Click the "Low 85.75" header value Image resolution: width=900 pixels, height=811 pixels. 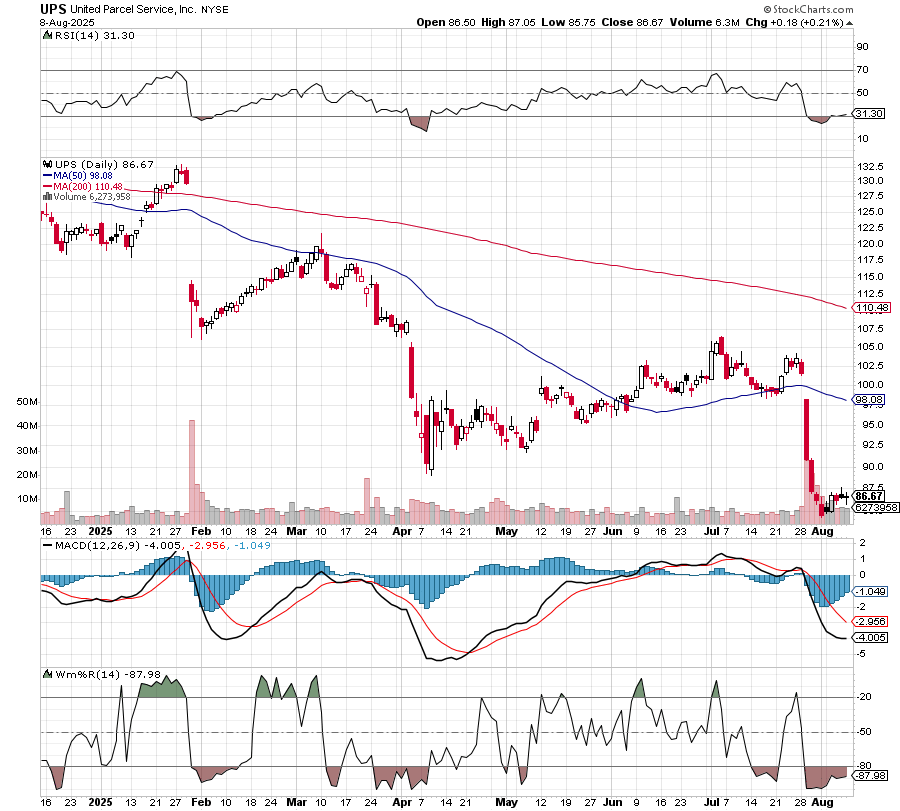click(x=568, y=22)
